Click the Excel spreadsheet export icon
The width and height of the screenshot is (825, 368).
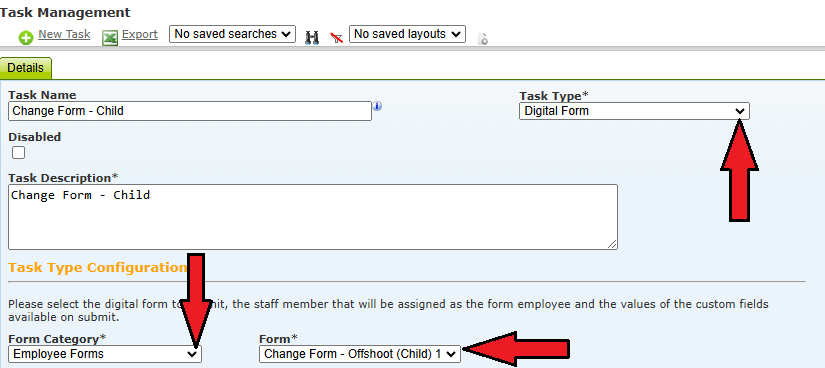[x=109, y=38]
